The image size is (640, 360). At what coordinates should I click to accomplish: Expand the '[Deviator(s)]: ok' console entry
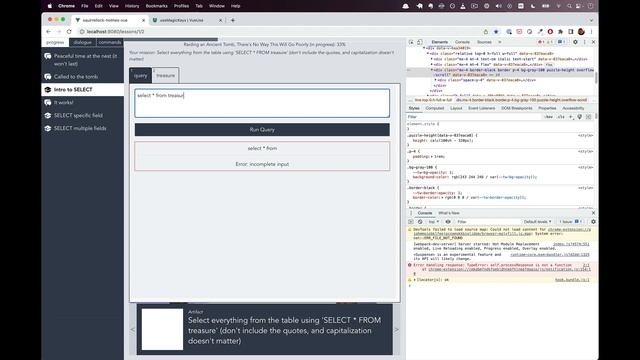point(415,280)
